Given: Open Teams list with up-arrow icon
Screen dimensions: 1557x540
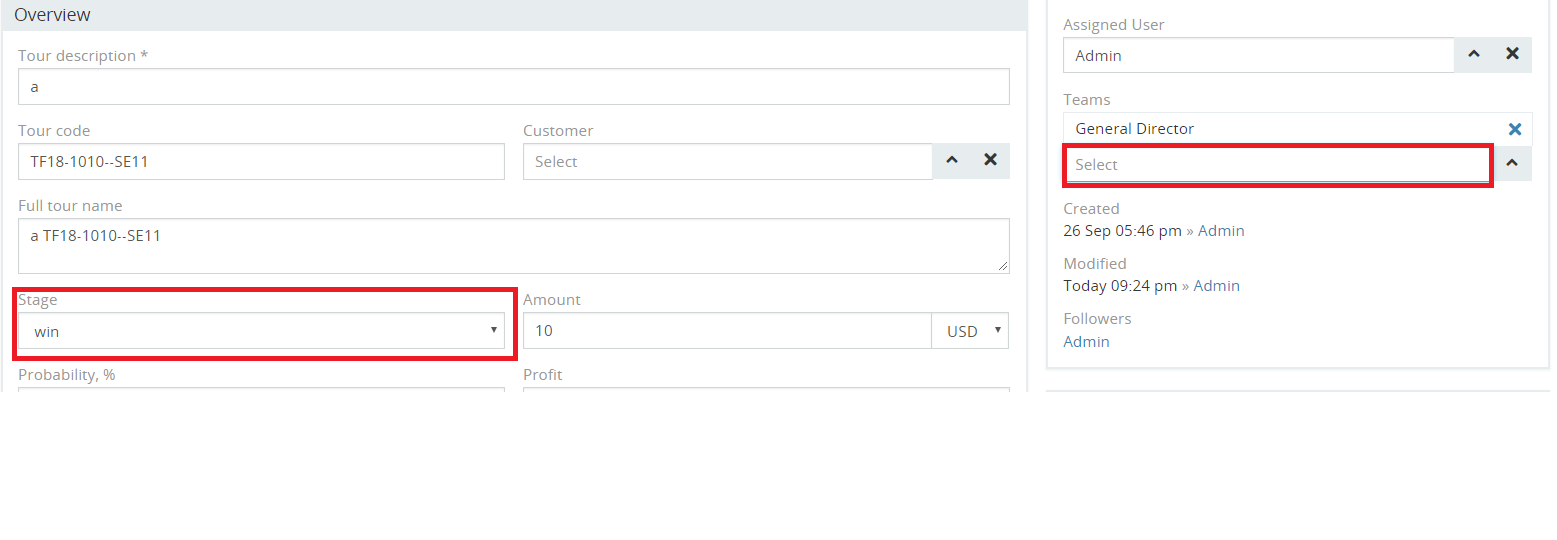Looking at the screenshot, I should (x=1512, y=164).
